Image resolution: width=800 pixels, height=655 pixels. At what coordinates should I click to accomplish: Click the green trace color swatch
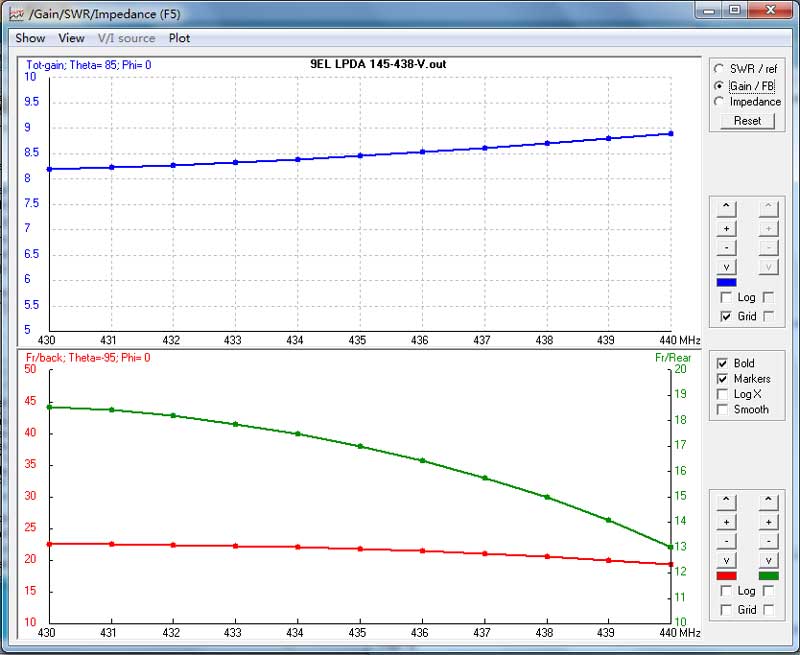768,576
